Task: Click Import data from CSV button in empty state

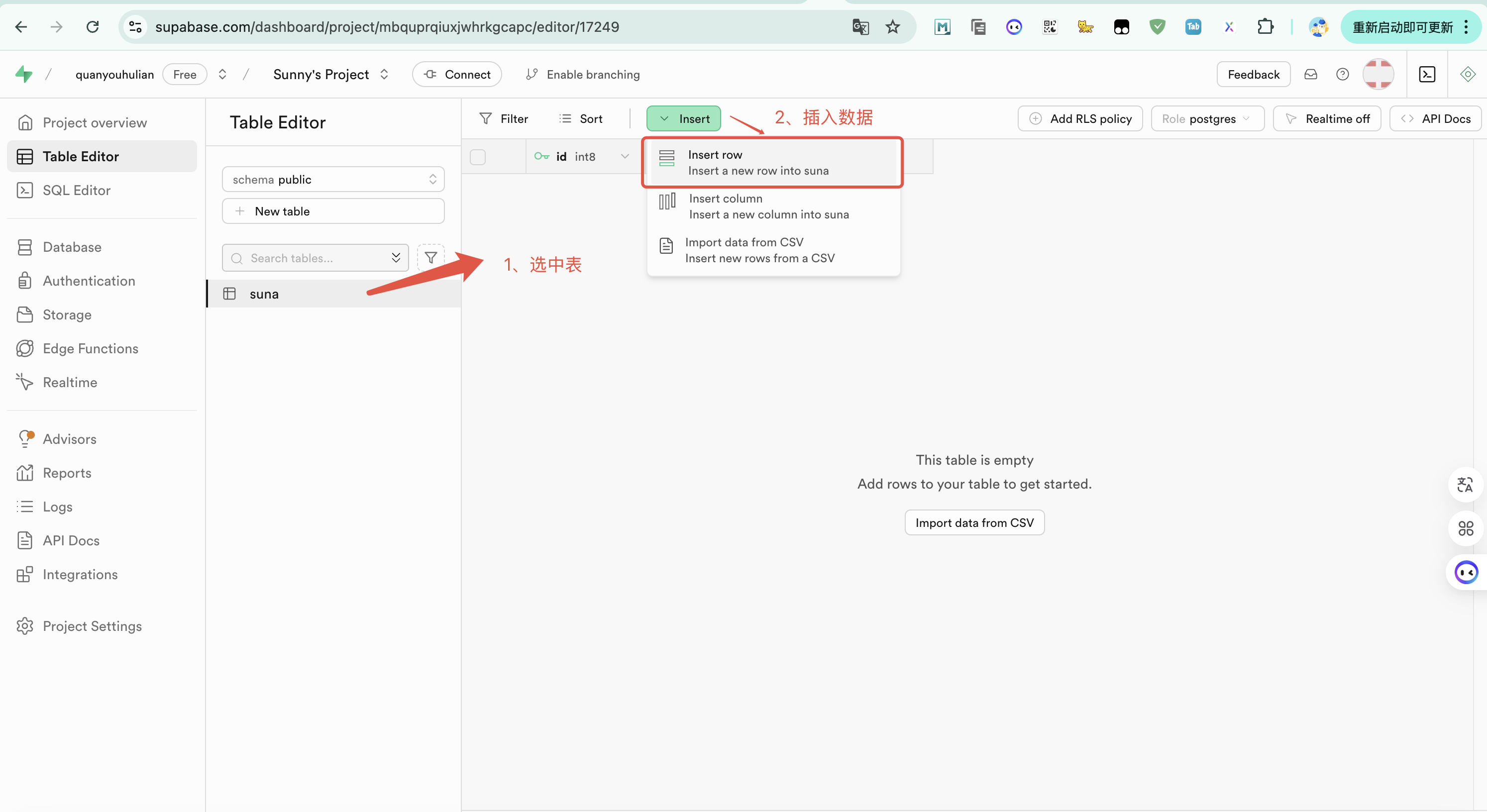Action: 974,523
